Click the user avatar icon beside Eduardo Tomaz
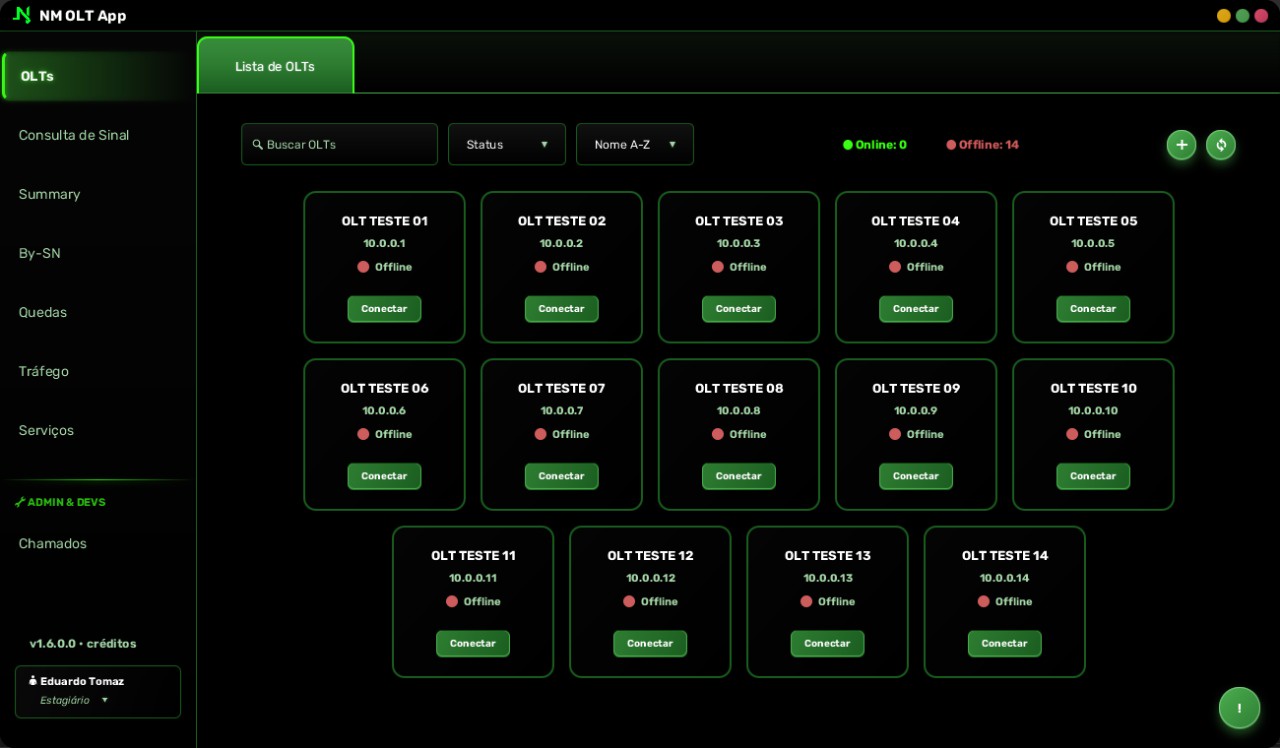This screenshot has width=1280, height=748. 33,681
